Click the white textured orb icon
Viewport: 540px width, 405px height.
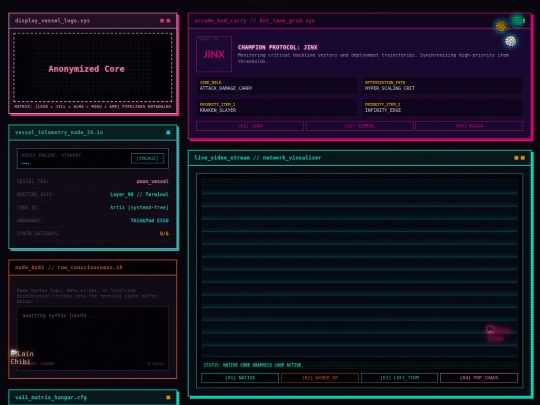coord(510,41)
